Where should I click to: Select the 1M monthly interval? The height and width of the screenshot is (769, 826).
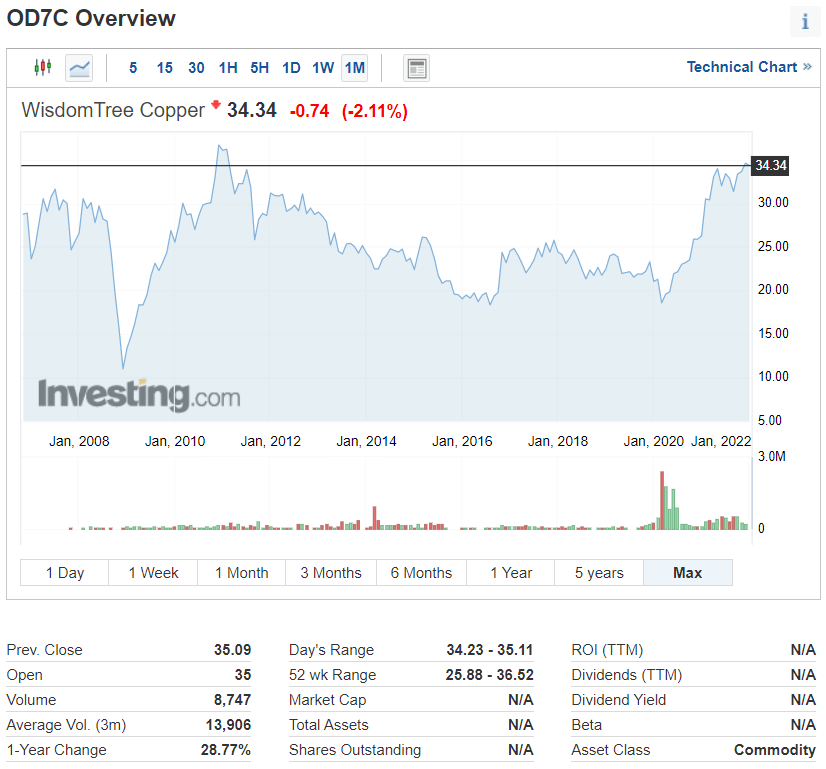[354, 68]
